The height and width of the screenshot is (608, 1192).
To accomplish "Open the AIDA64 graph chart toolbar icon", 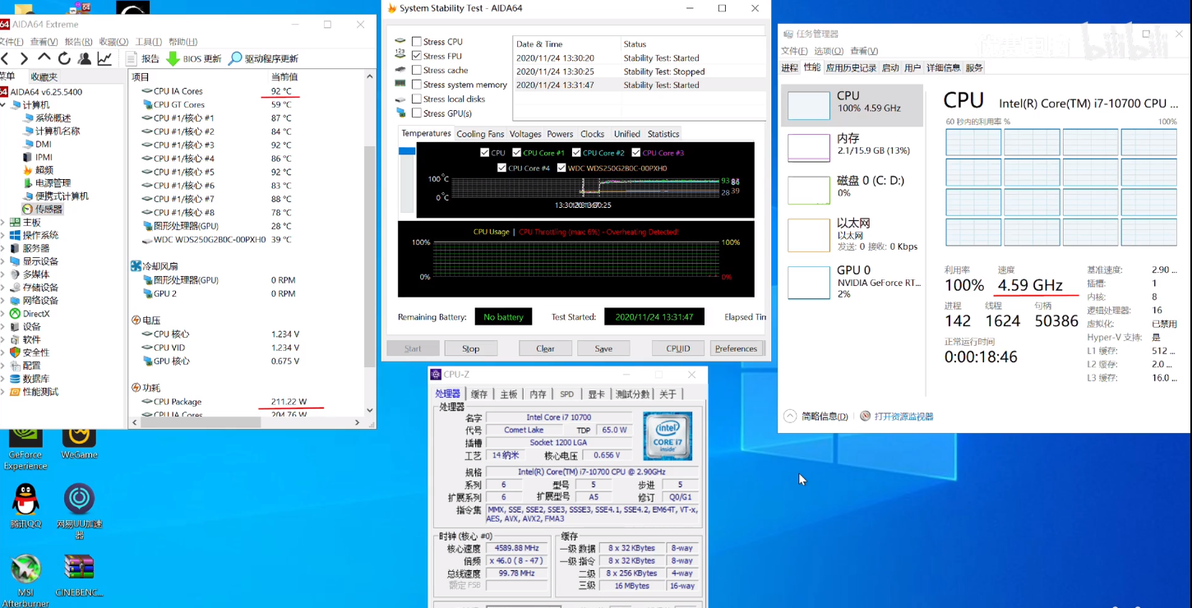I will click(104, 59).
